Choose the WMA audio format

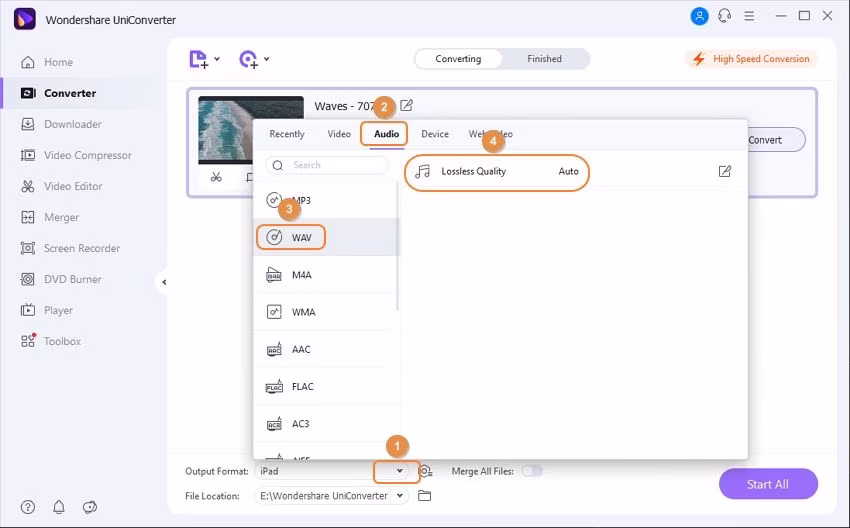pyautogui.click(x=326, y=312)
